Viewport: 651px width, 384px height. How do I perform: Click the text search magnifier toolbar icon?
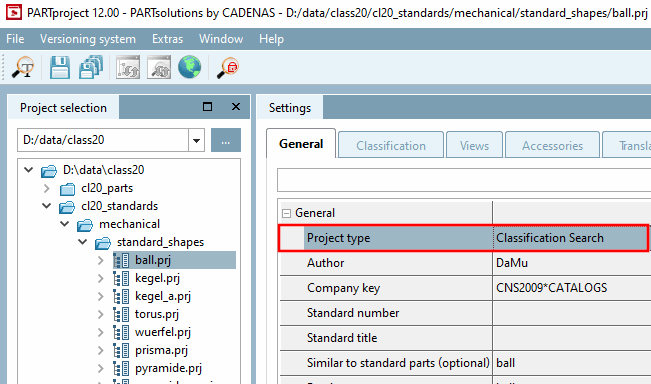tap(23, 67)
